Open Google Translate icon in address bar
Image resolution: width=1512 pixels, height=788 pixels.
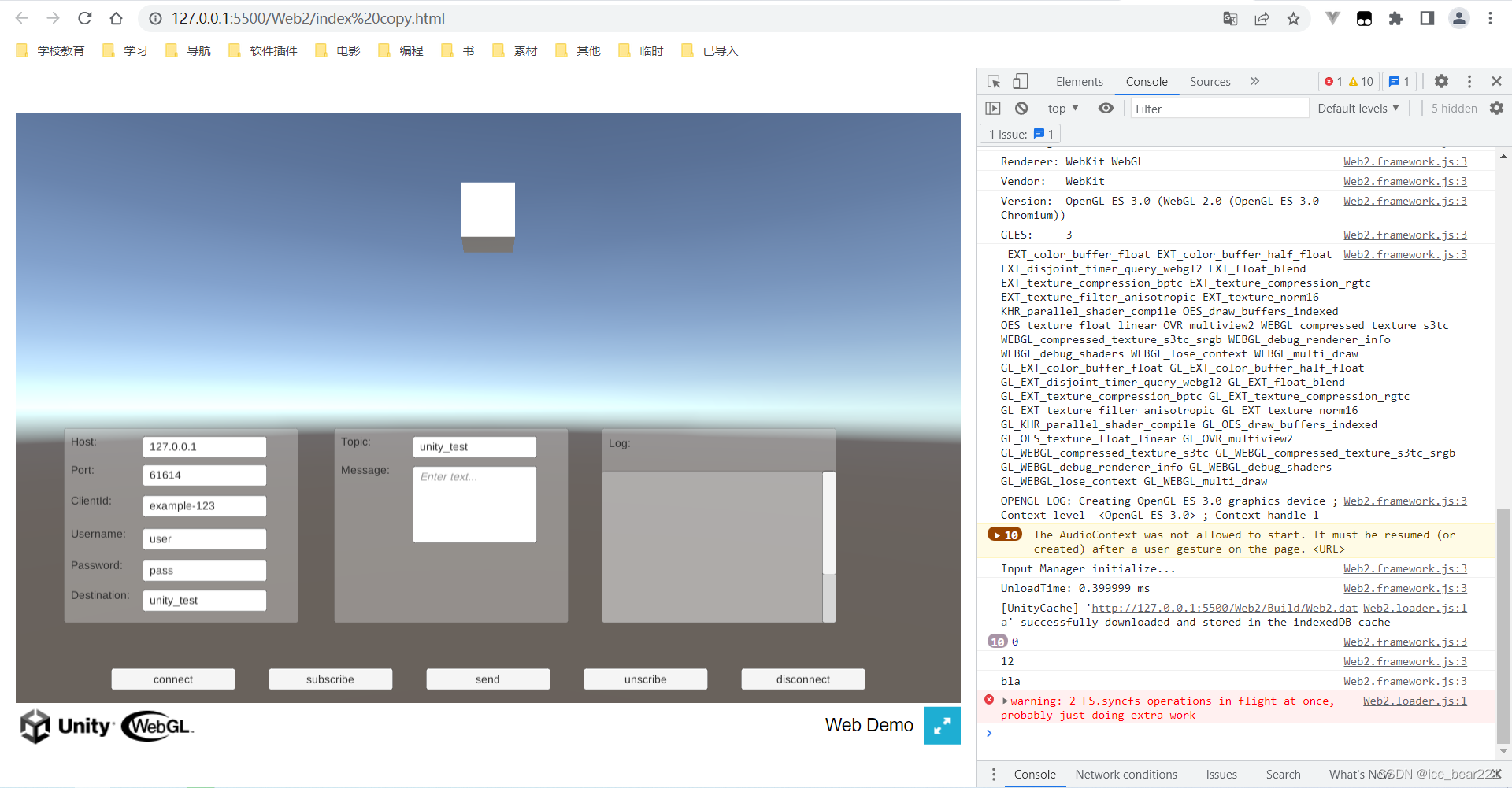pos(1229,18)
